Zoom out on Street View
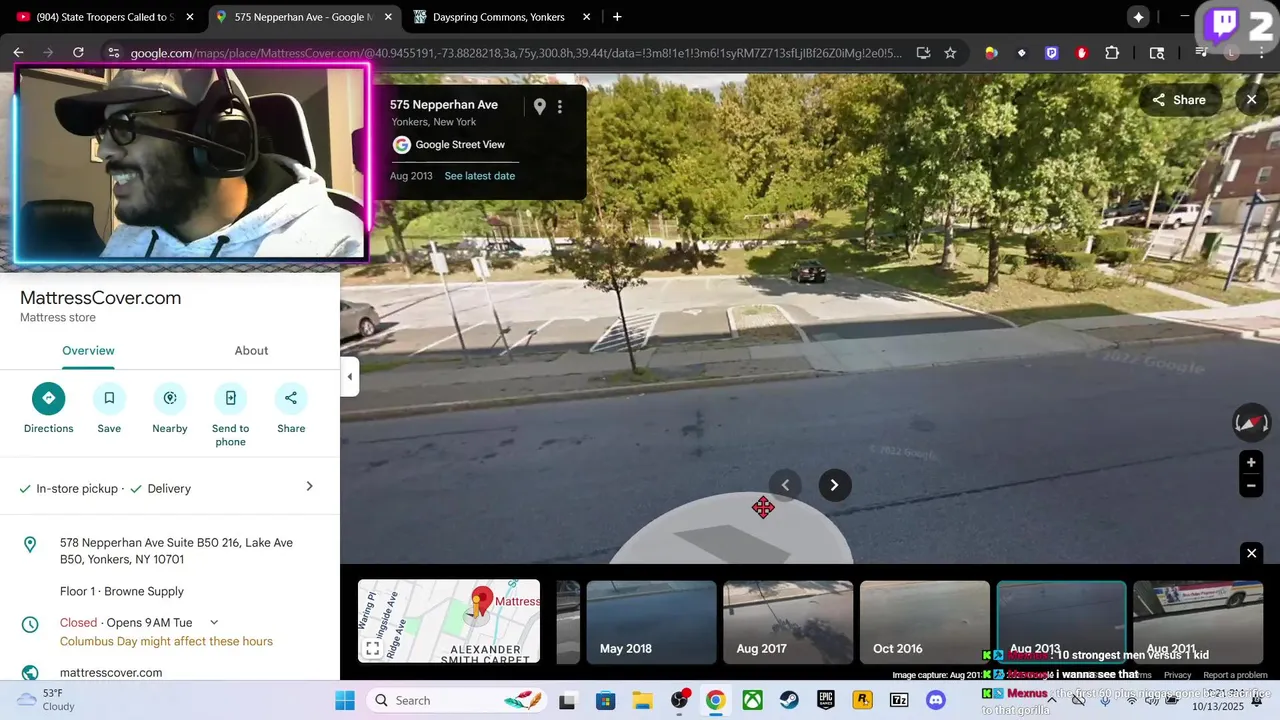Screen dimensions: 1280x720 [1251, 486]
